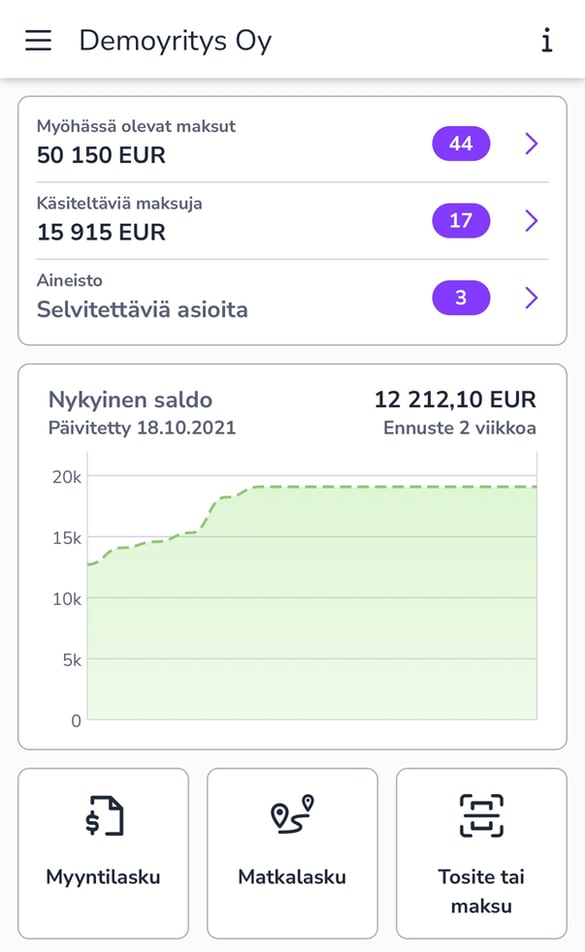
Task: Click the 17 badge for pending payments
Action: tap(460, 220)
